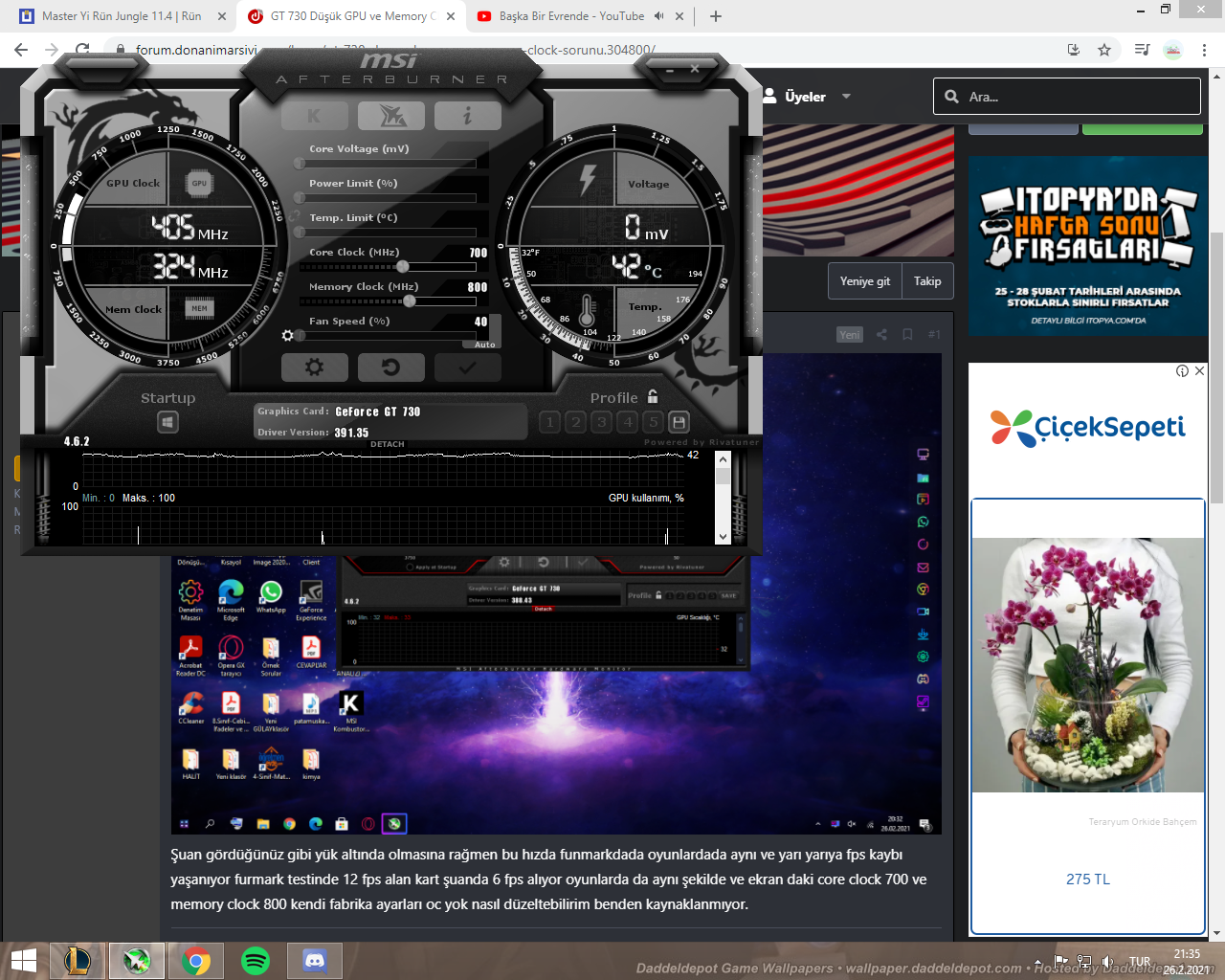The height and width of the screenshot is (980, 1225).
Task: Open the Itopya Hafta Sonu Fırsatları ad
Action: pos(1087,246)
